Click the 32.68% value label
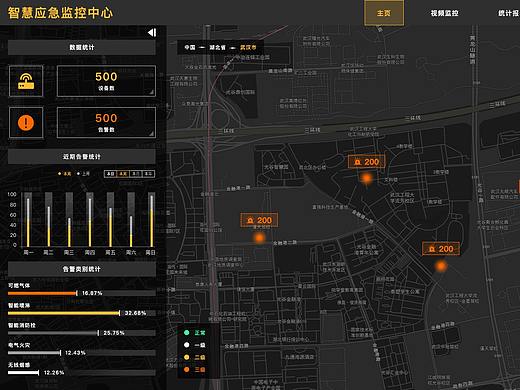Viewport: 520px width, 390px height. tap(135, 313)
